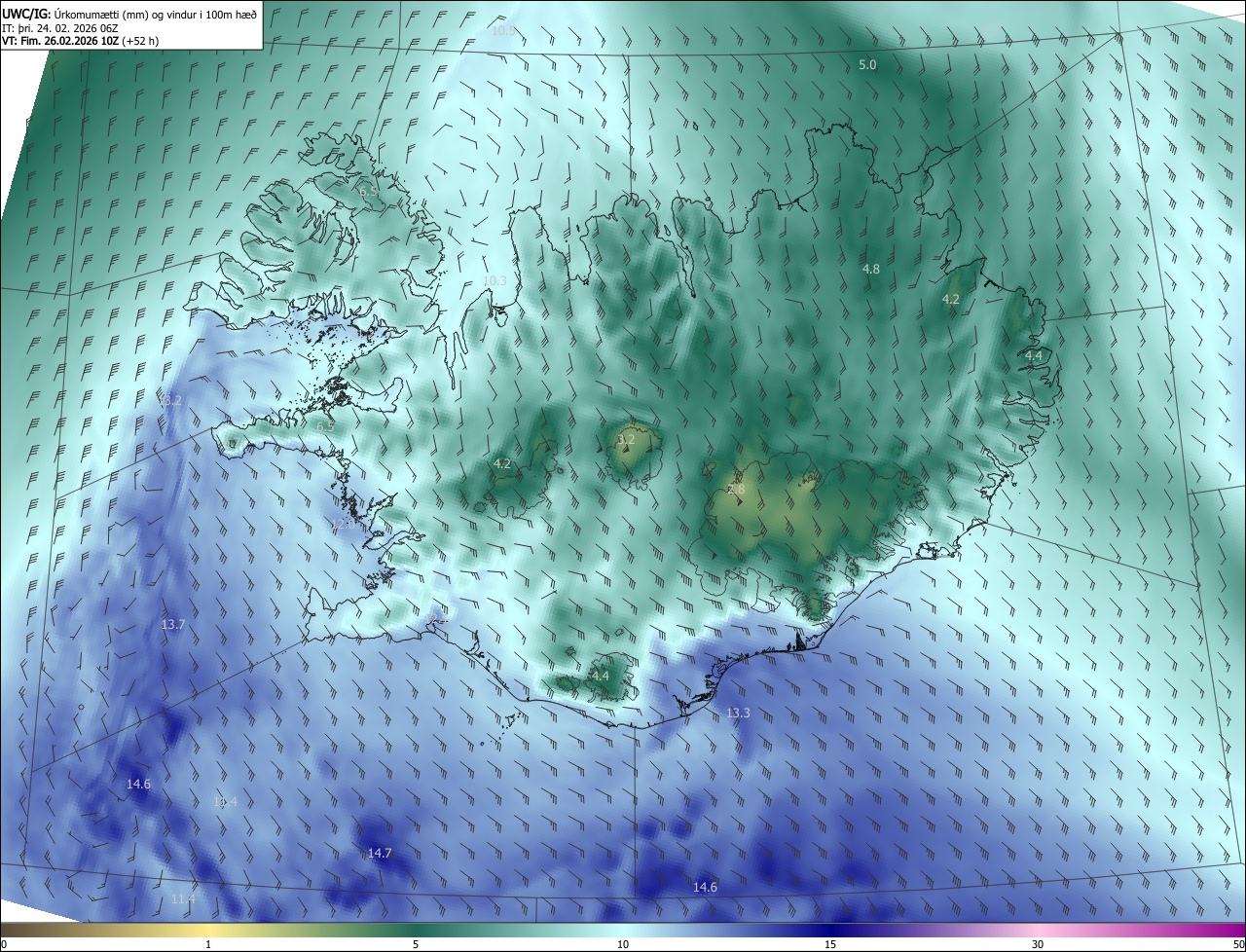1246x952 pixels.
Task: Click the '15' tick on the color scale
Action: pyautogui.click(x=830, y=944)
